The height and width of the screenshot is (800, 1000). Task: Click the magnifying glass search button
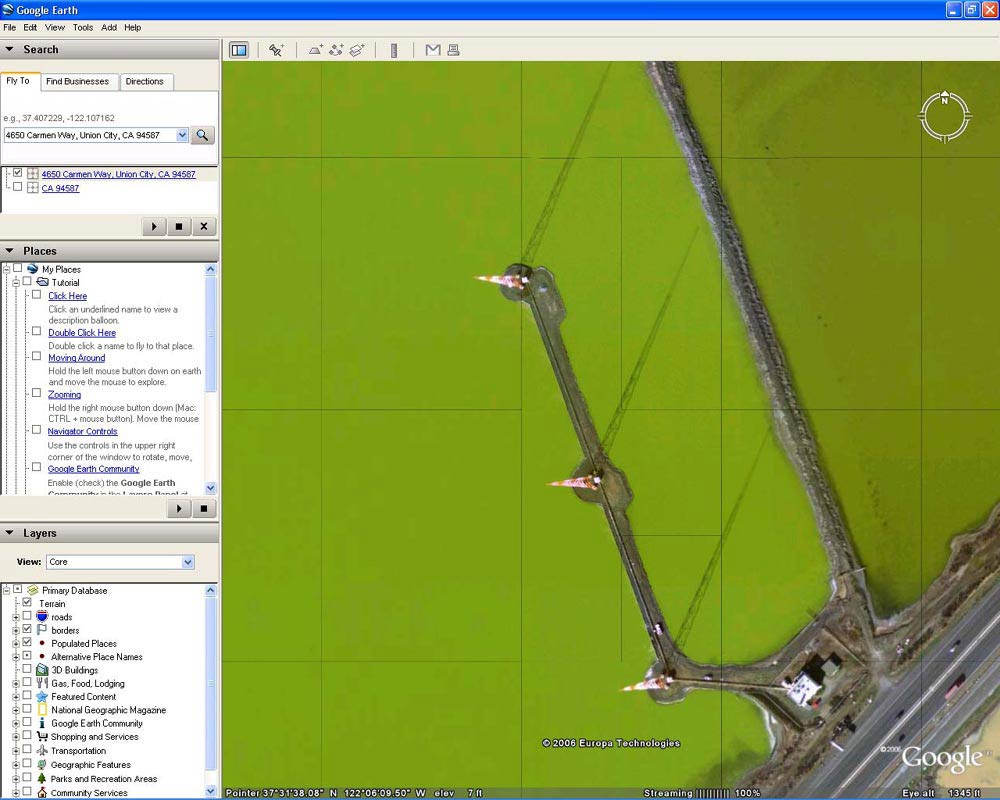pos(202,135)
